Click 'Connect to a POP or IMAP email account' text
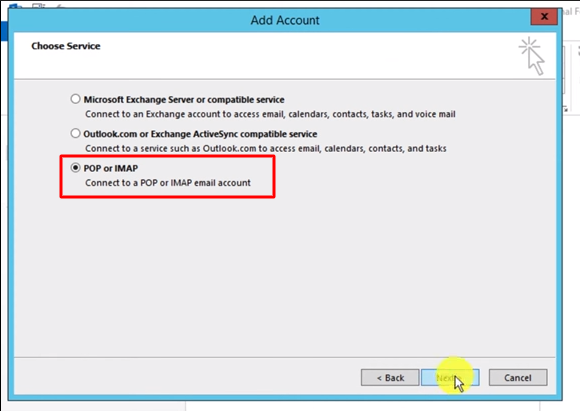Image resolution: width=580 pixels, height=411 pixels. 168,183
